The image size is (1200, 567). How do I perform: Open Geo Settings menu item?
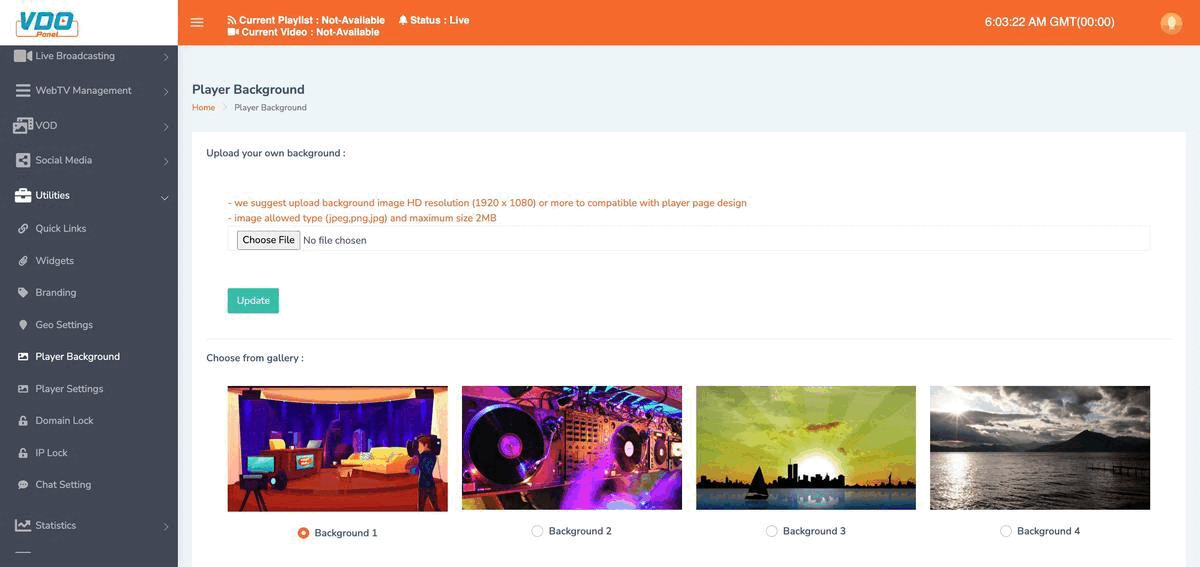coord(64,325)
